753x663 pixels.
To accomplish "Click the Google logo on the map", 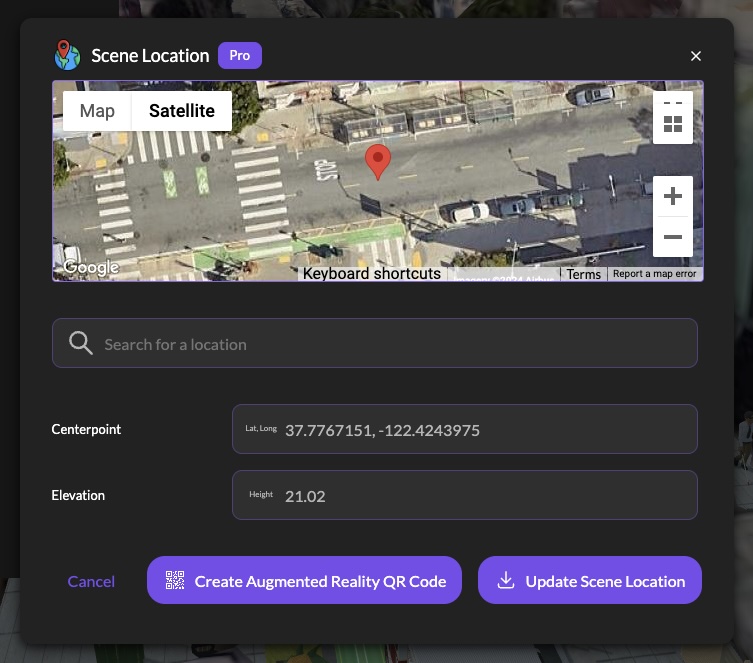I will tap(91, 267).
